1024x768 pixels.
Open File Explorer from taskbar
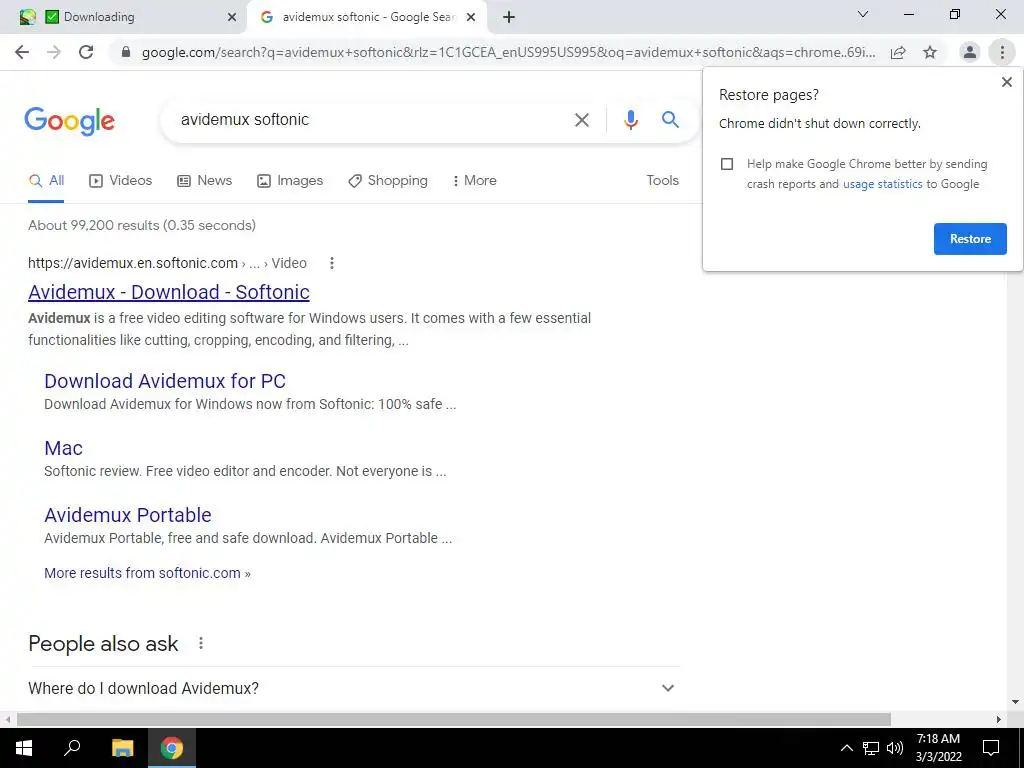(x=122, y=748)
